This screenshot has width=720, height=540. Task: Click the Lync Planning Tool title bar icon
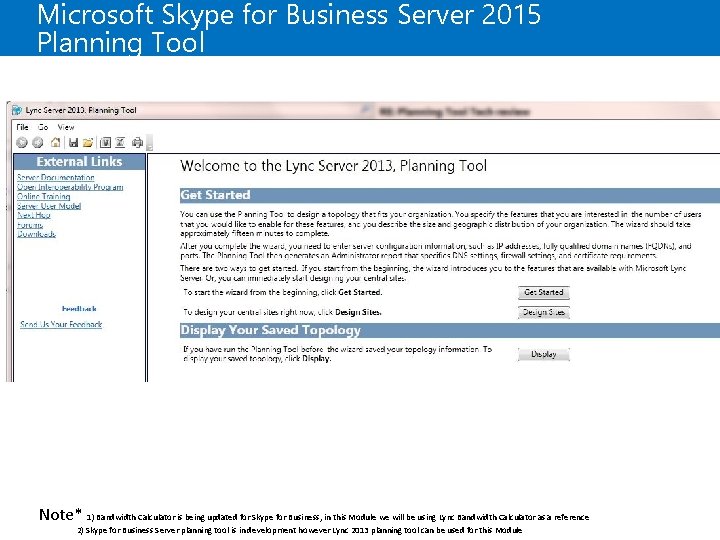click(17, 110)
